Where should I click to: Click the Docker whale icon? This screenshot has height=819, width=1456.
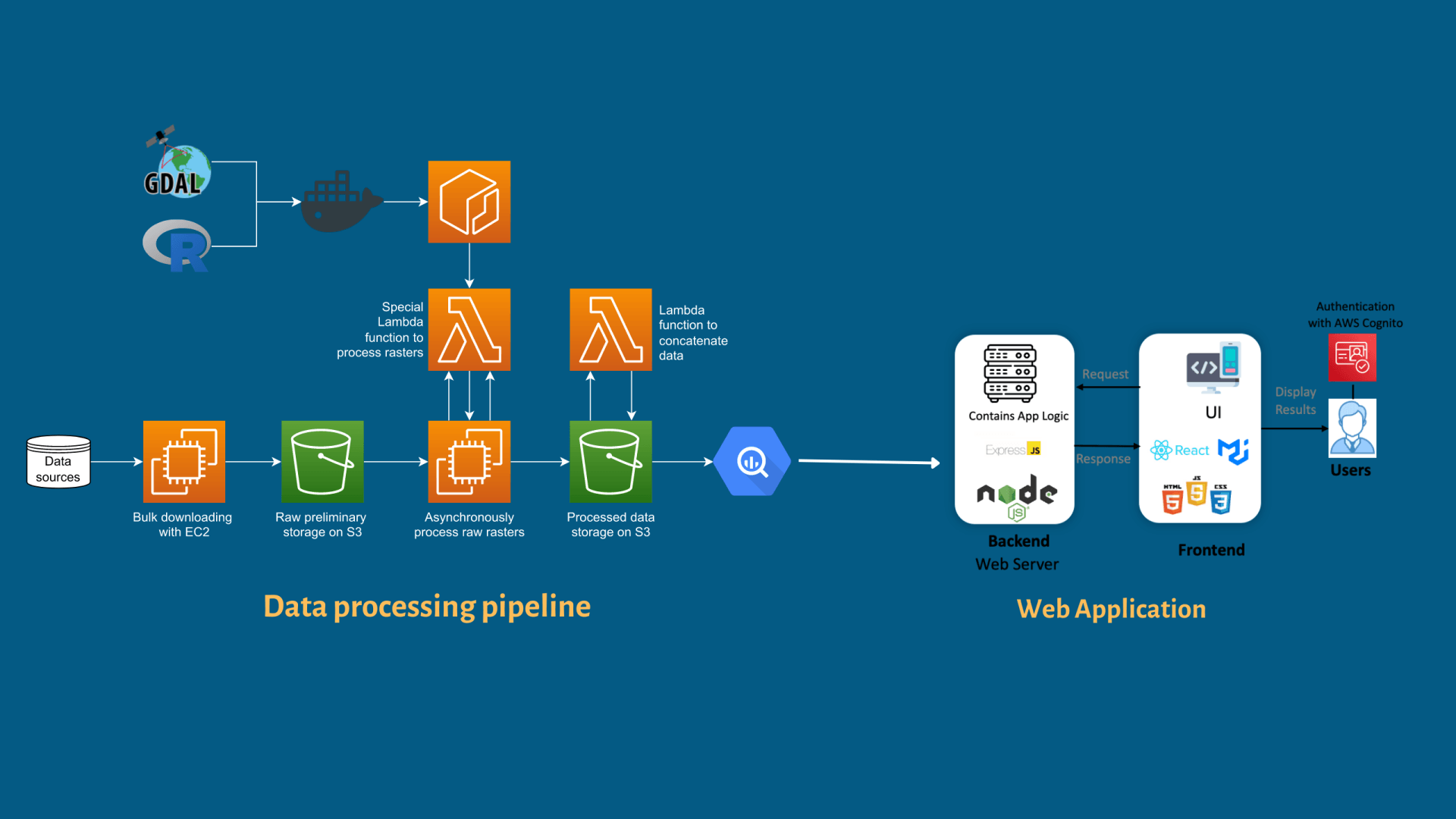(342, 201)
